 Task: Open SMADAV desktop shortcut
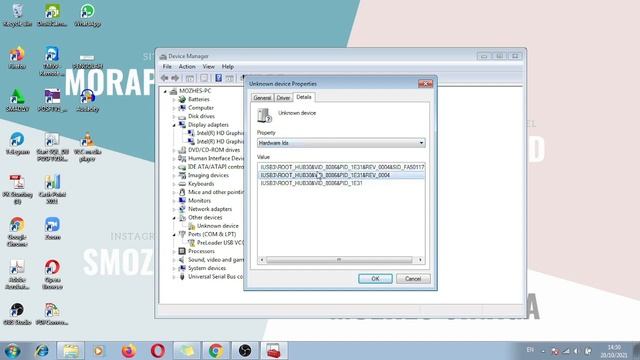coord(17,100)
